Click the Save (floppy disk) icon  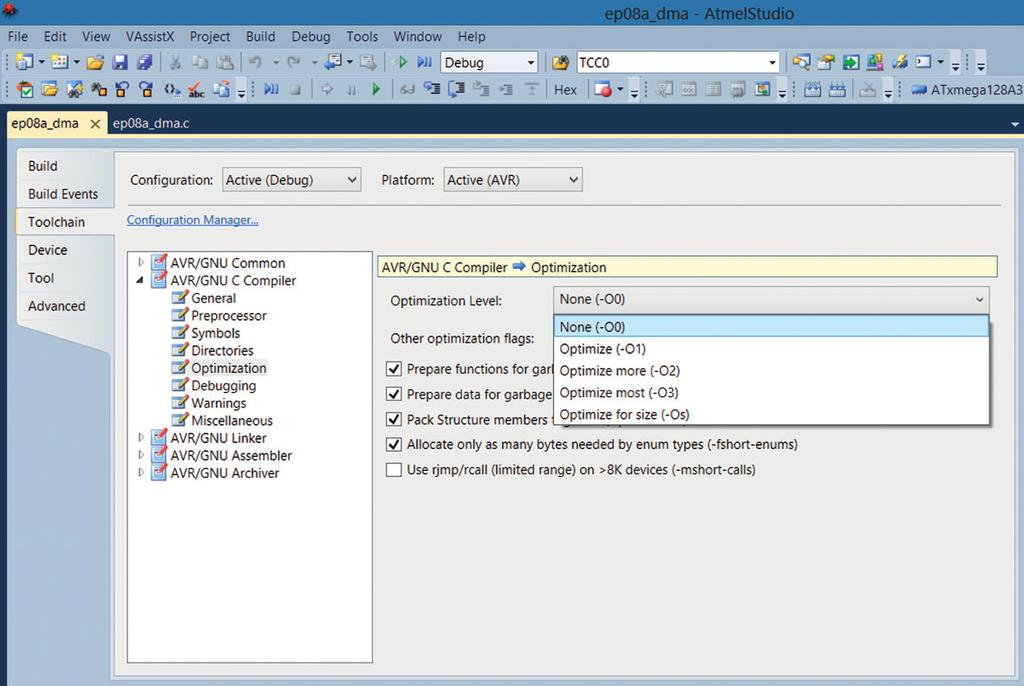pyautogui.click(x=120, y=62)
